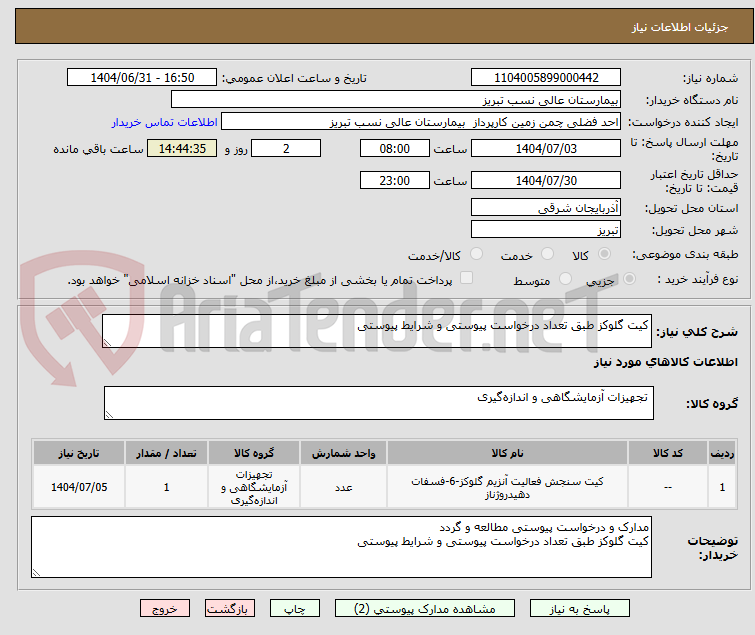Click the table cell date 1404/07/05

(x=79, y=487)
